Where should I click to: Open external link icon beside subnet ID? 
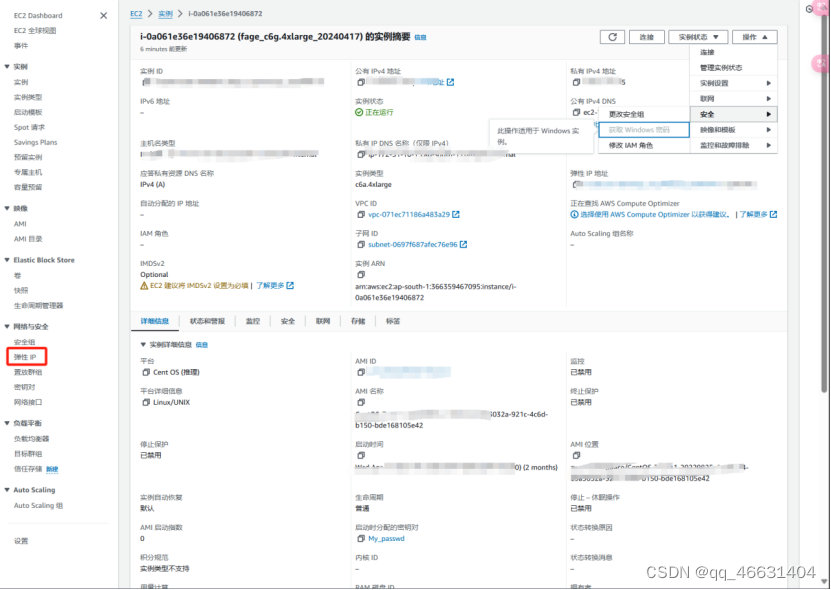(x=463, y=244)
